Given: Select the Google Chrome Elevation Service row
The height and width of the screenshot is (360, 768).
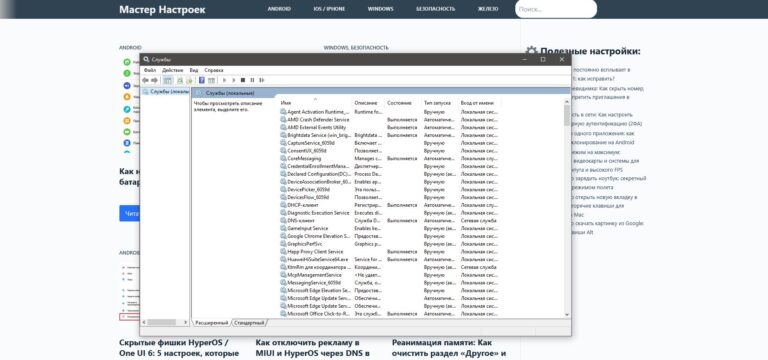Looking at the screenshot, I should click(x=390, y=236).
